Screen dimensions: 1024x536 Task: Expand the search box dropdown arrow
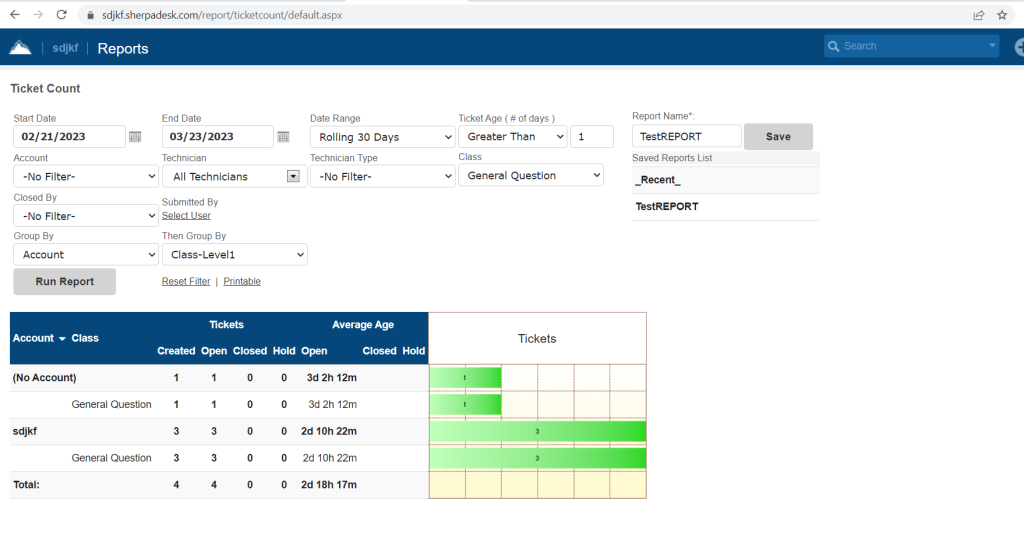point(992,46)
